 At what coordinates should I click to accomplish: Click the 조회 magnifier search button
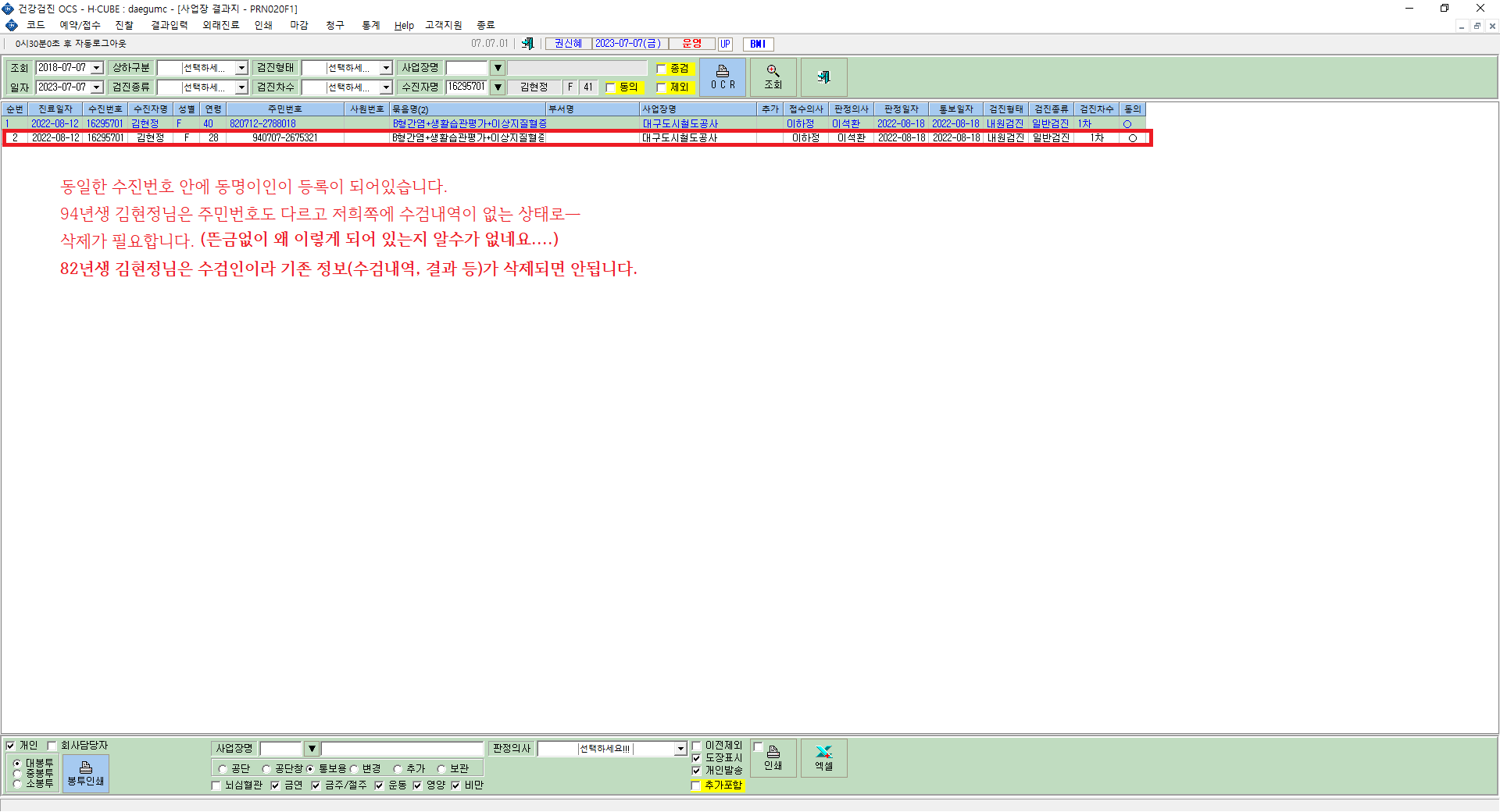pyautogui.click(x=773, y=77)
